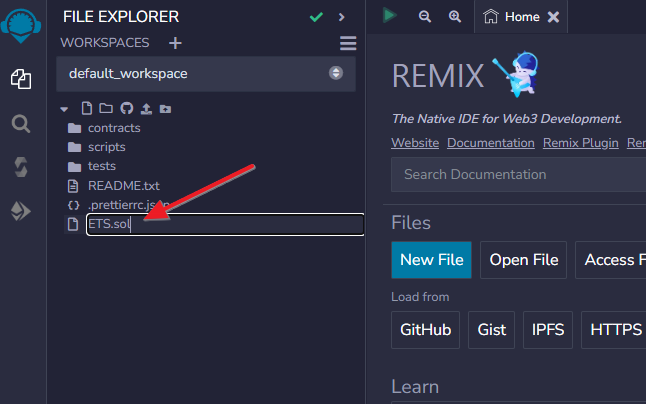Viewport: 646px width, 404px height.
Task: Click the tests folder icon
Action: 74,166
